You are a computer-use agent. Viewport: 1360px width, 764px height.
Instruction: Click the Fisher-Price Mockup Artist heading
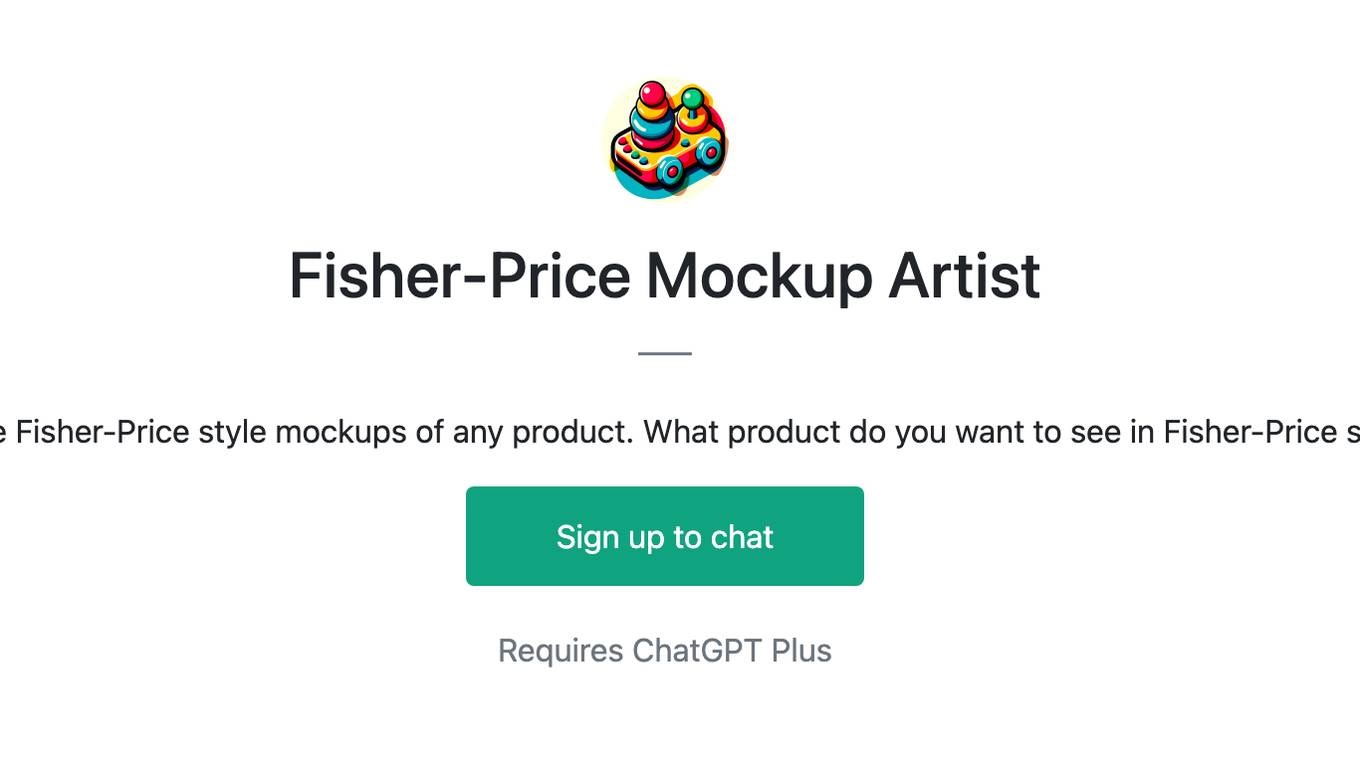[665, 276]
